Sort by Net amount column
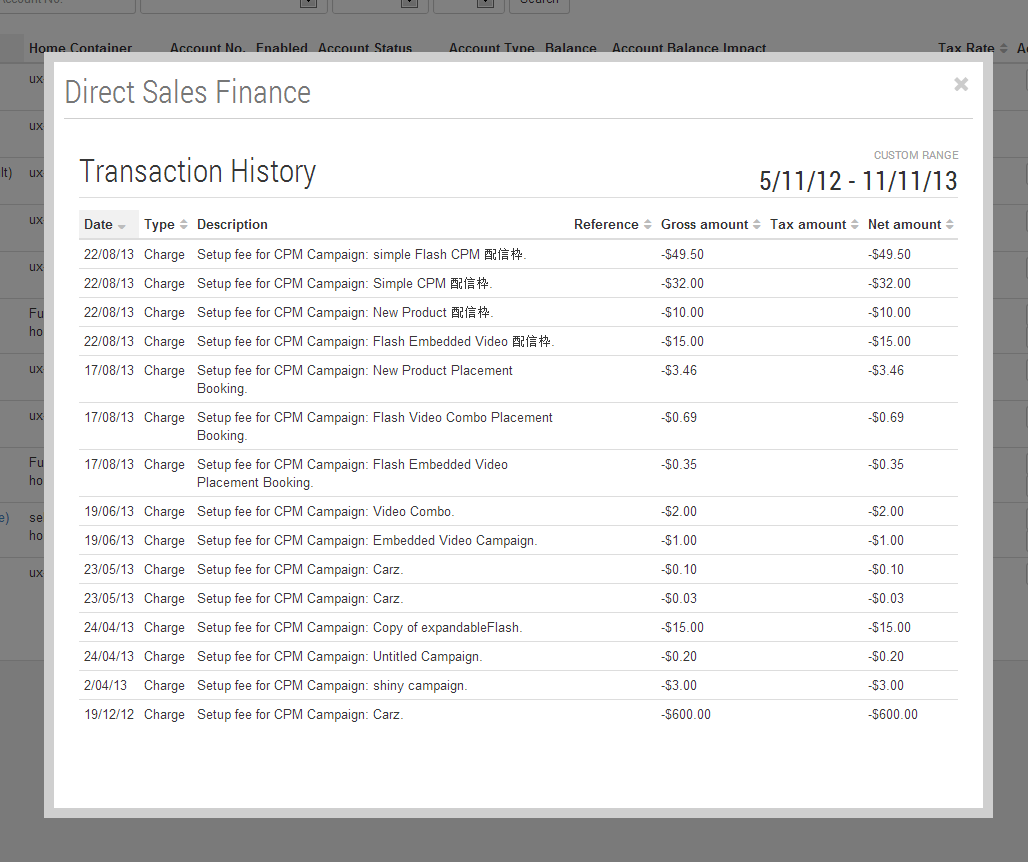The width and height of the screenshot is (1028, 862). click(910, 225)
